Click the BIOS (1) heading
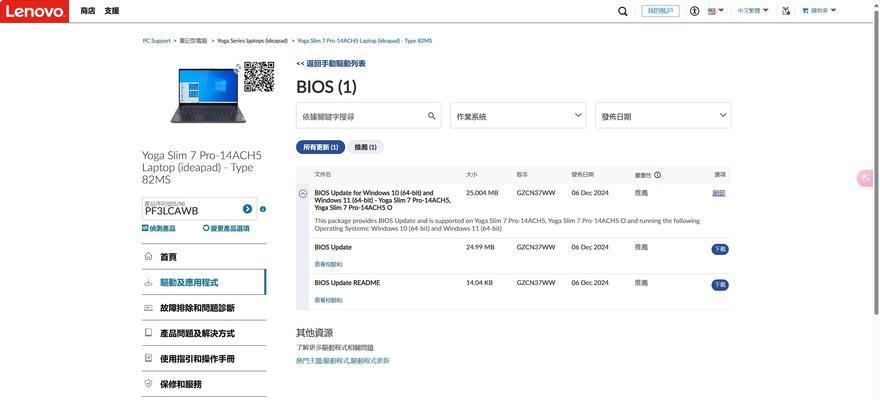 click(x=326, y=87)
